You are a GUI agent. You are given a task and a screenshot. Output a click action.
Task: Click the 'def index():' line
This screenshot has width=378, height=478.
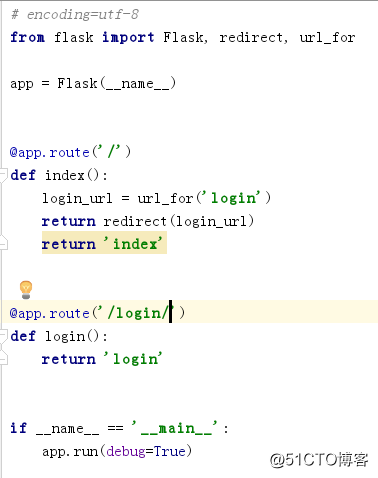59,175
